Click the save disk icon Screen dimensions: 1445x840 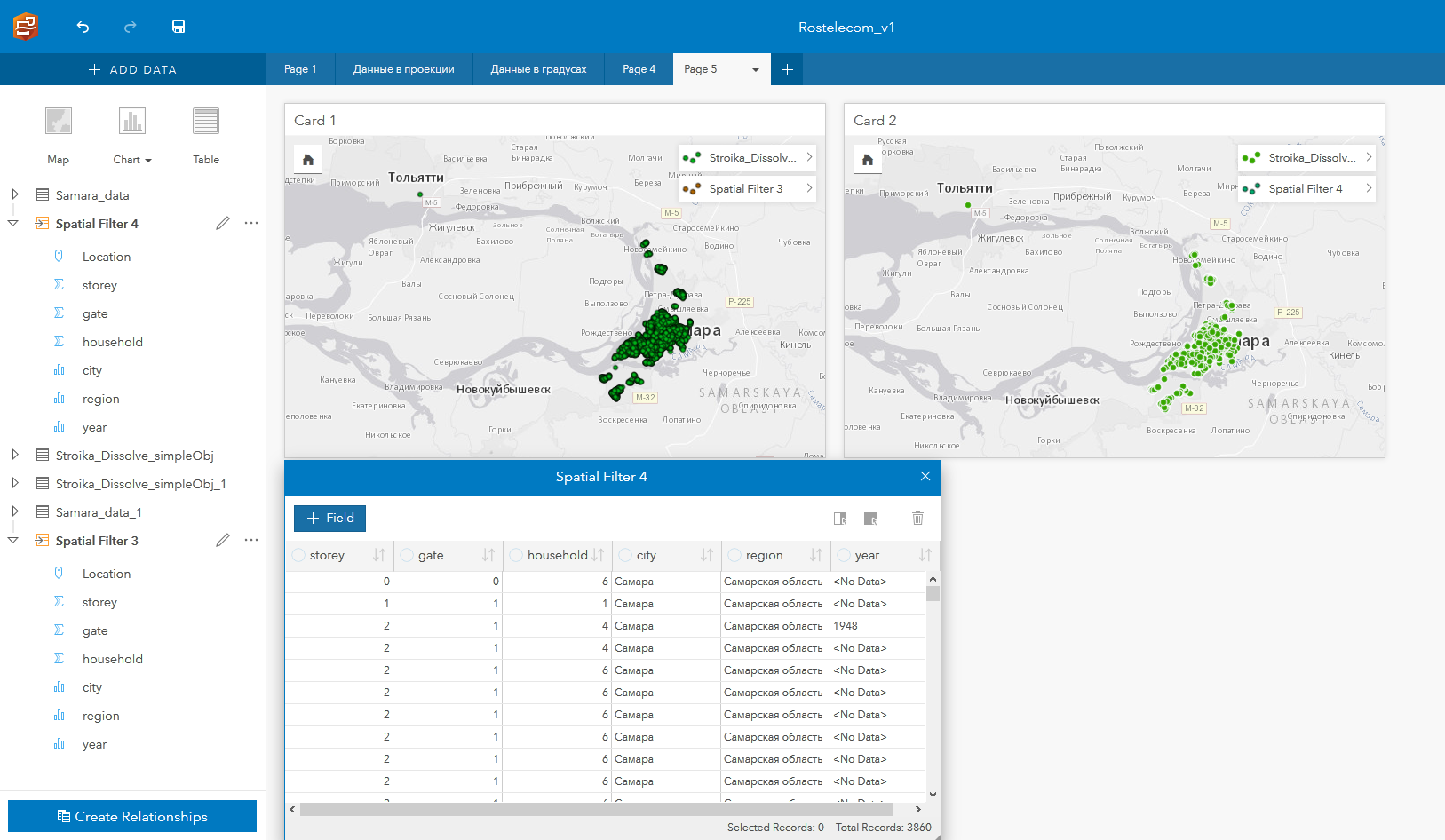tap(179, 27)
